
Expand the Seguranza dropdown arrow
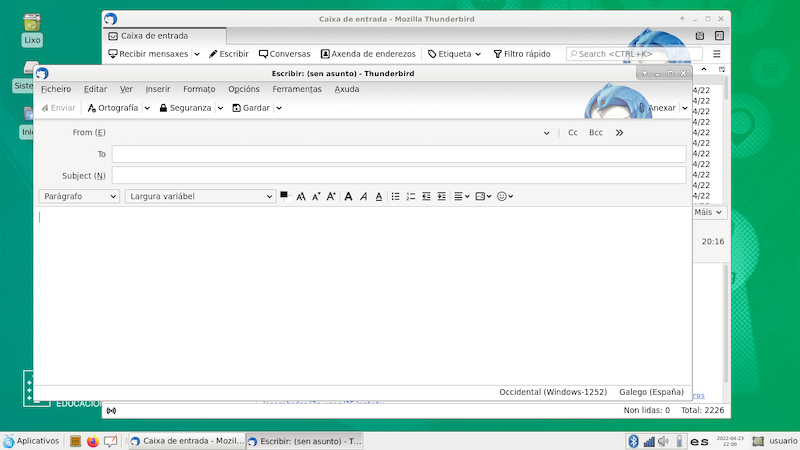[220, 108]
